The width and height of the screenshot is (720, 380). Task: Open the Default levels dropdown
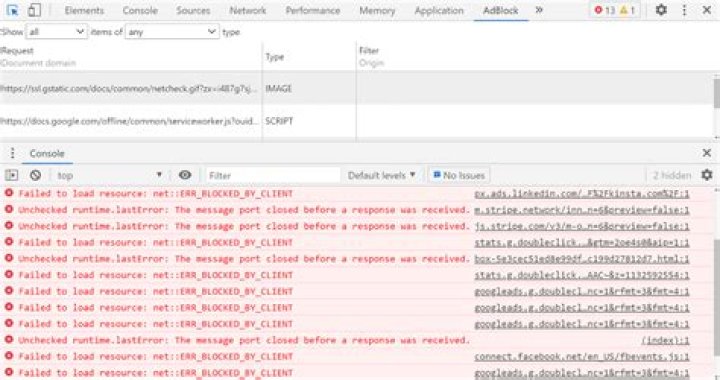(381, 175)
